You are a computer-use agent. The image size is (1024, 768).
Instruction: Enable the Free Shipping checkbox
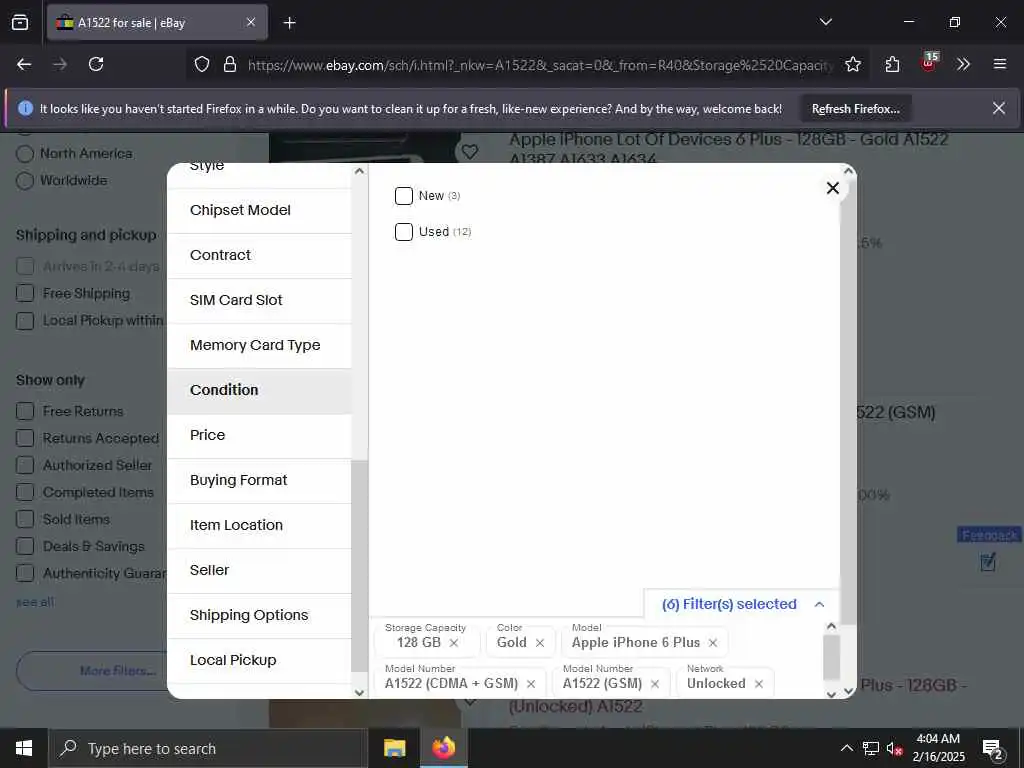[x=25, y=293]
